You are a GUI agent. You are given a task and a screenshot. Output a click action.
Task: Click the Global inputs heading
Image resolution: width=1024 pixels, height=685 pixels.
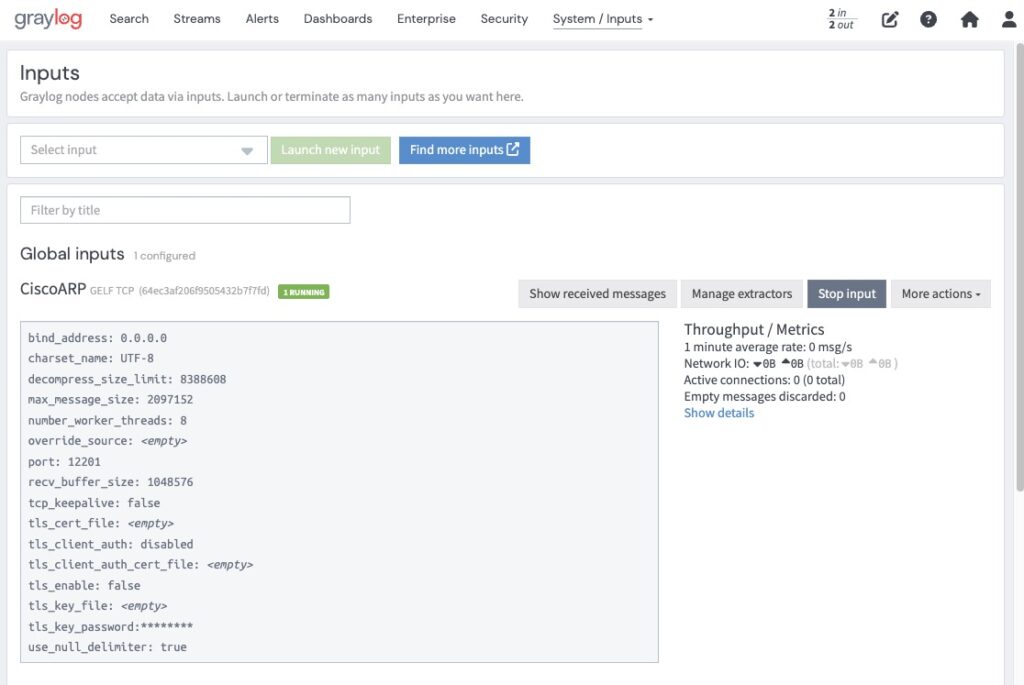point(72,254)
